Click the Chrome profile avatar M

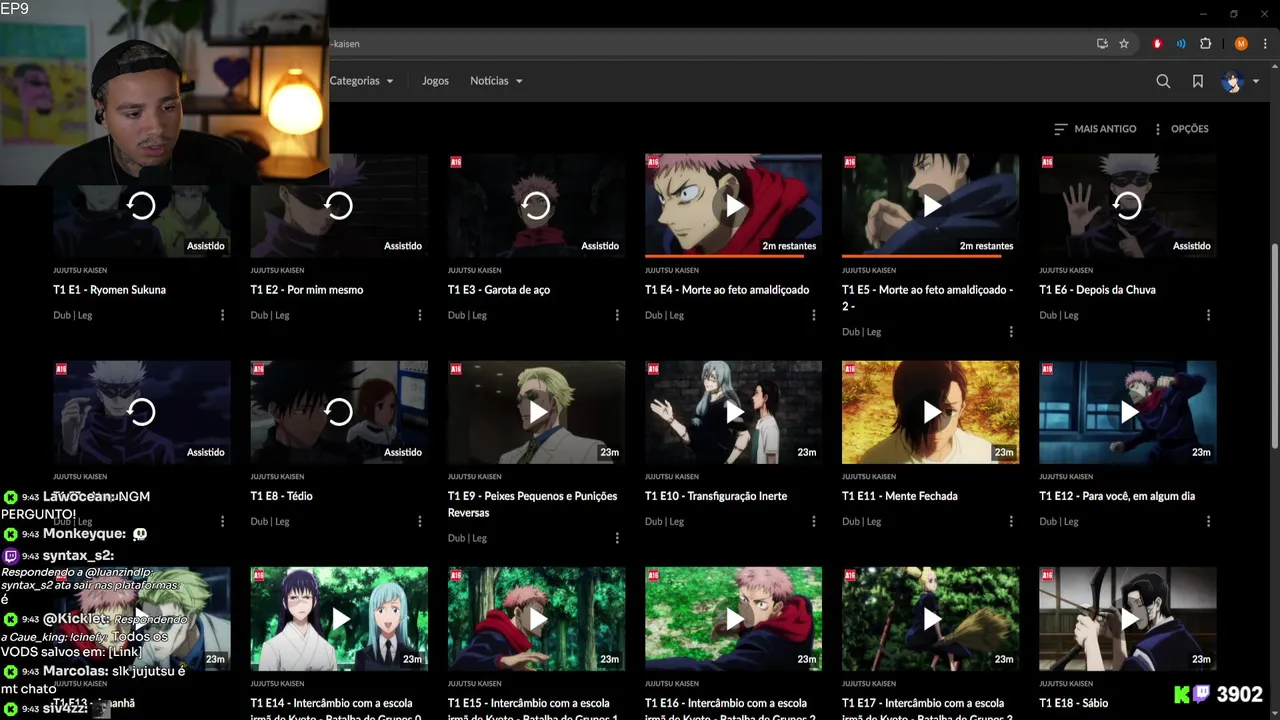click(1241, 44)
